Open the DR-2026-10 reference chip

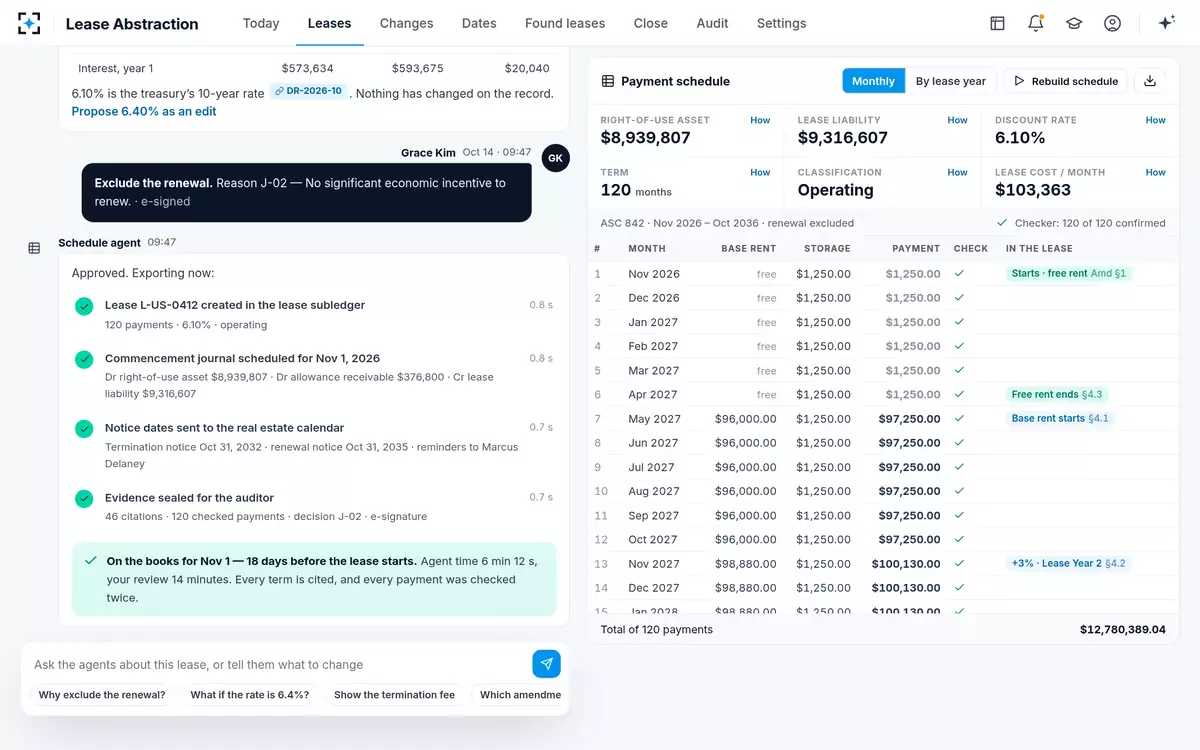click(x=309, y=91)
